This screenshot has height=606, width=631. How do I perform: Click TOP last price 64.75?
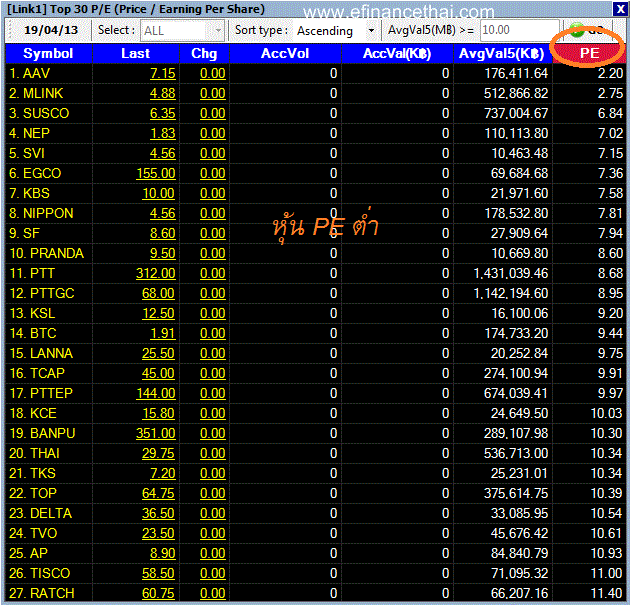coord(158,494)
